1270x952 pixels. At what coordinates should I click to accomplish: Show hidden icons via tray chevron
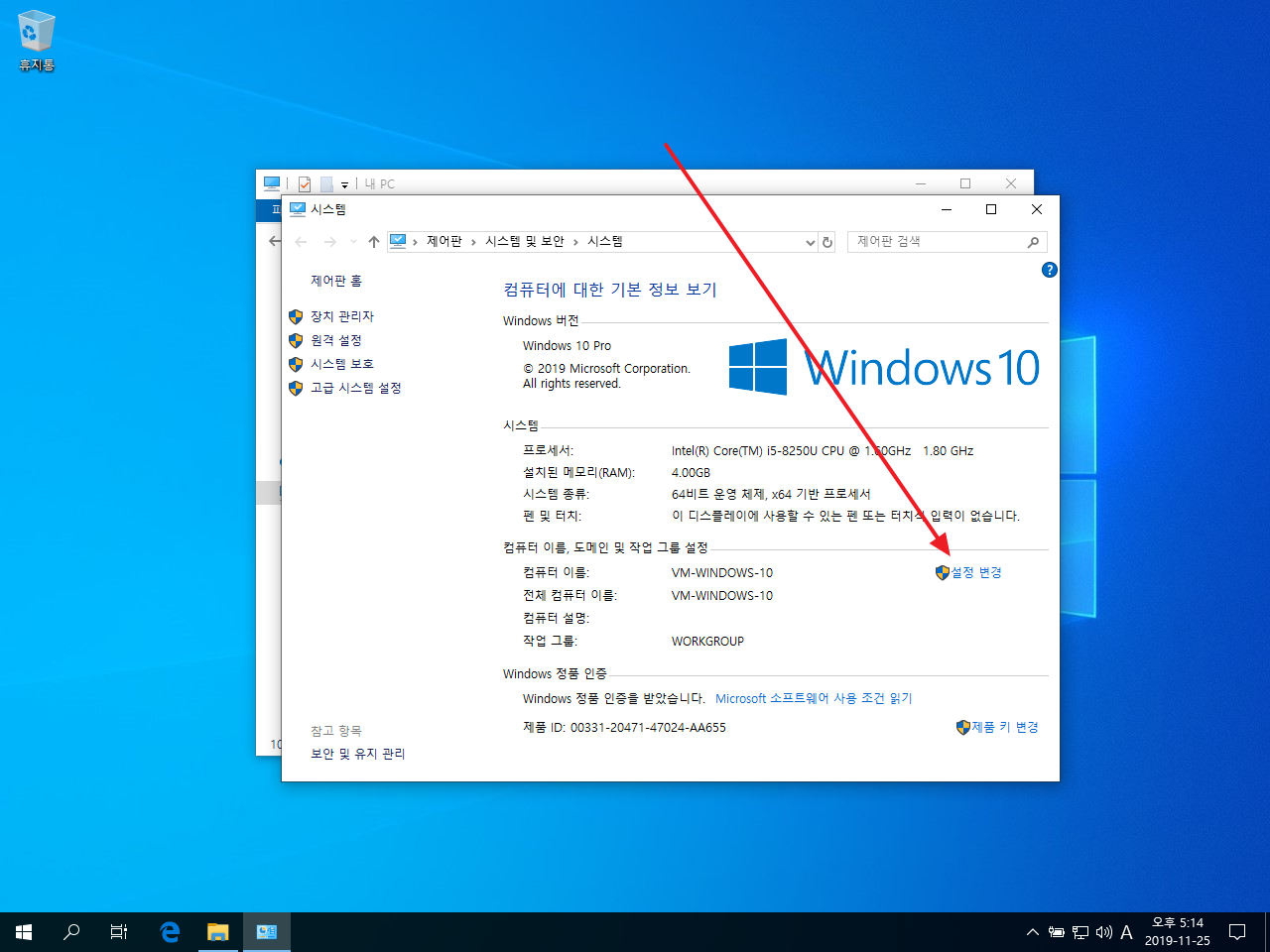click(1032, 931)
